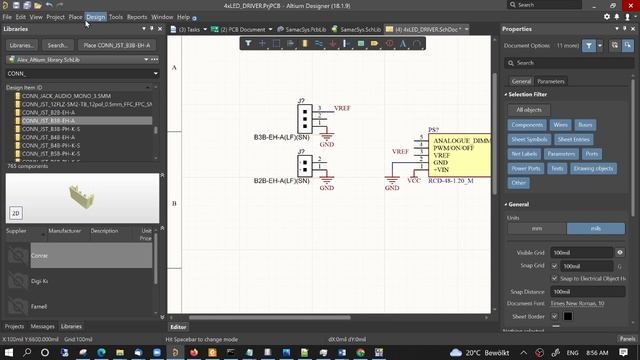The height and width of the screenshot is (360, 640).
Task: Click the user account icon at top right
Action: (627, 17)
